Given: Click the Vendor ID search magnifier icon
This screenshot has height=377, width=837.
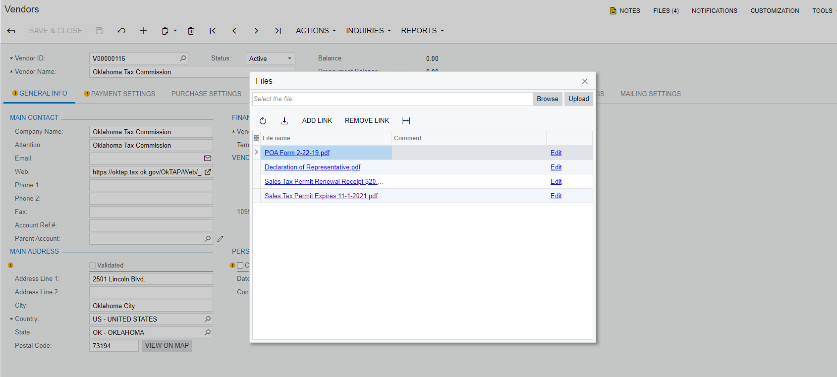Looking at the screenshot, I should click(183, 58).
